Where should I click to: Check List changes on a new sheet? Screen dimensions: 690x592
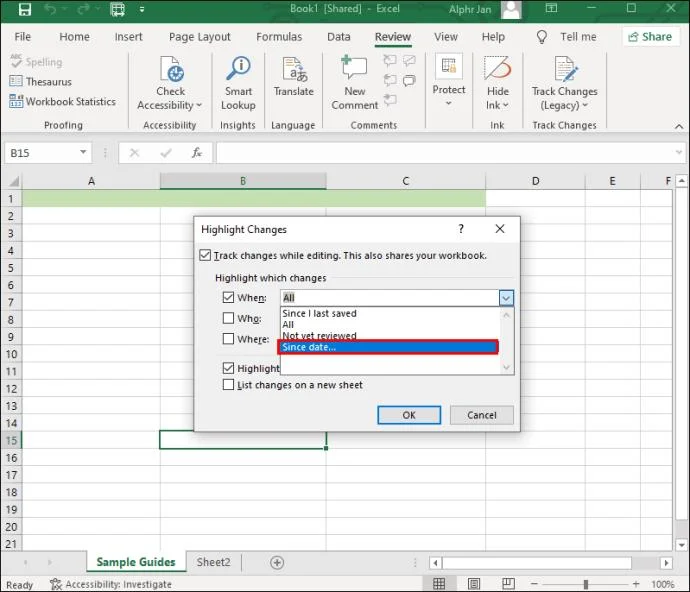point(228,385)
